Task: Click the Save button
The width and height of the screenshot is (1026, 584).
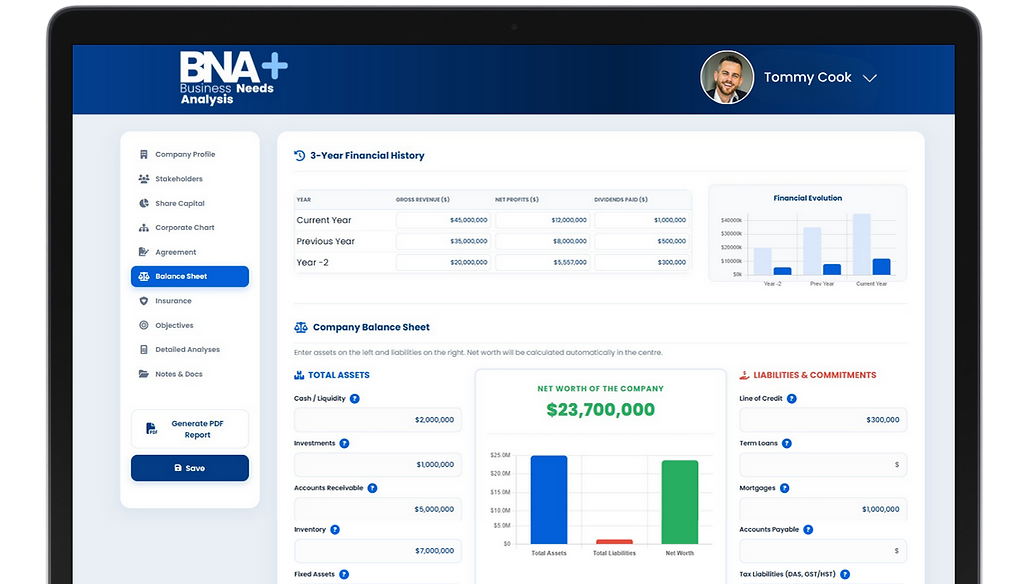Action: click(x=190, y=468)
